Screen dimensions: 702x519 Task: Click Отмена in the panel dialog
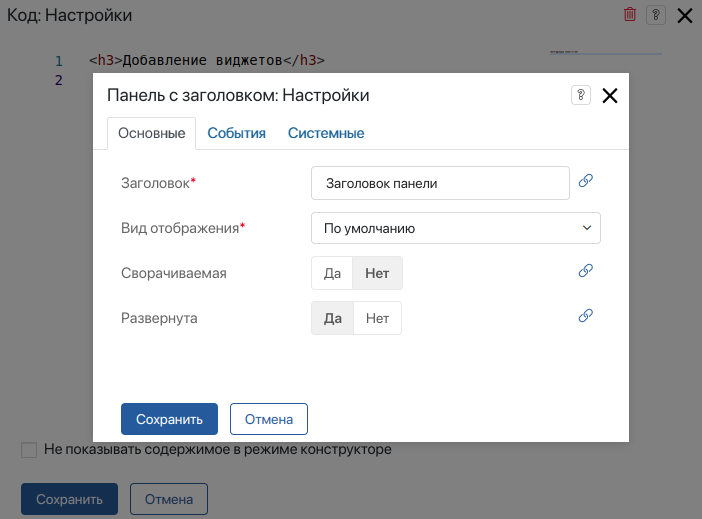click(x=268, y=419)
